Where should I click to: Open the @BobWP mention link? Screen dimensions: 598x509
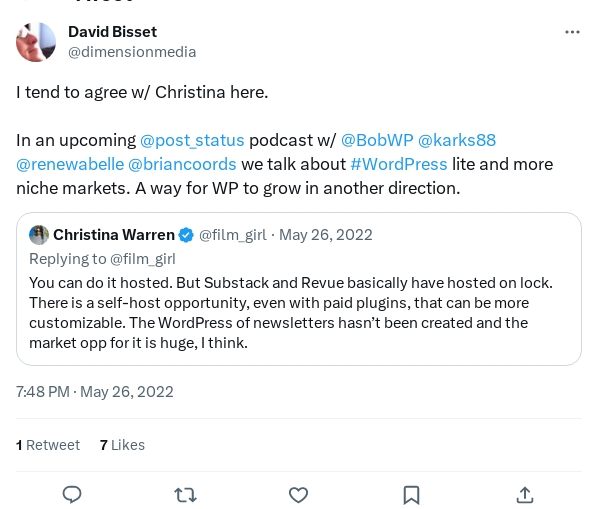click(377, 140)
